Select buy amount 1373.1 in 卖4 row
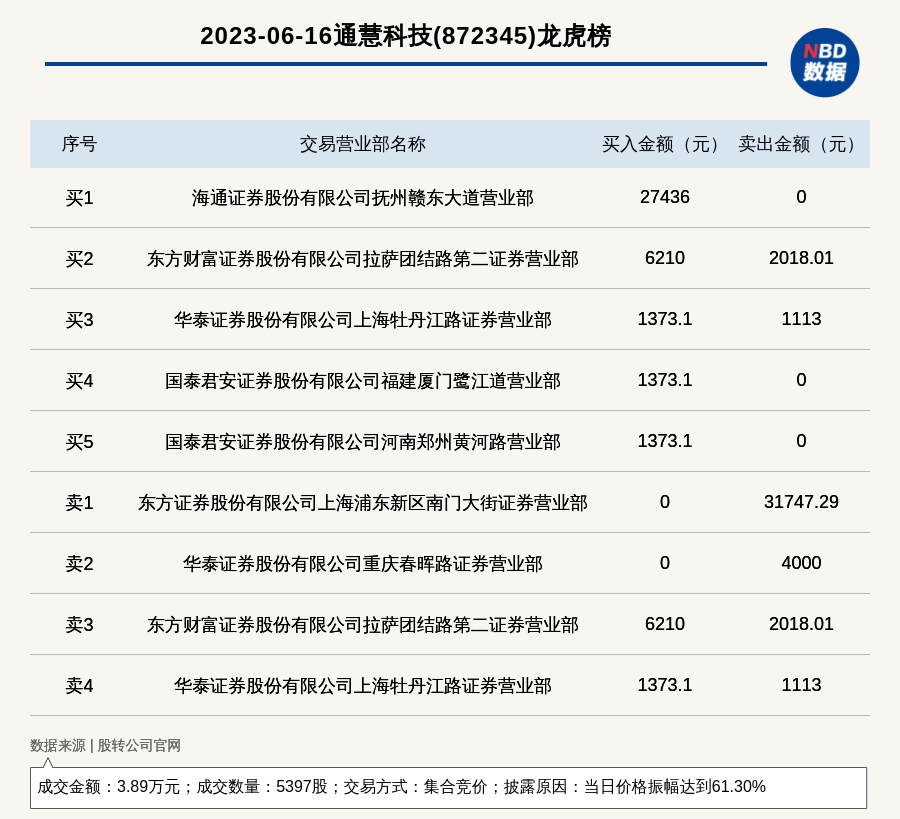900x819 pixels. point(665,684)
